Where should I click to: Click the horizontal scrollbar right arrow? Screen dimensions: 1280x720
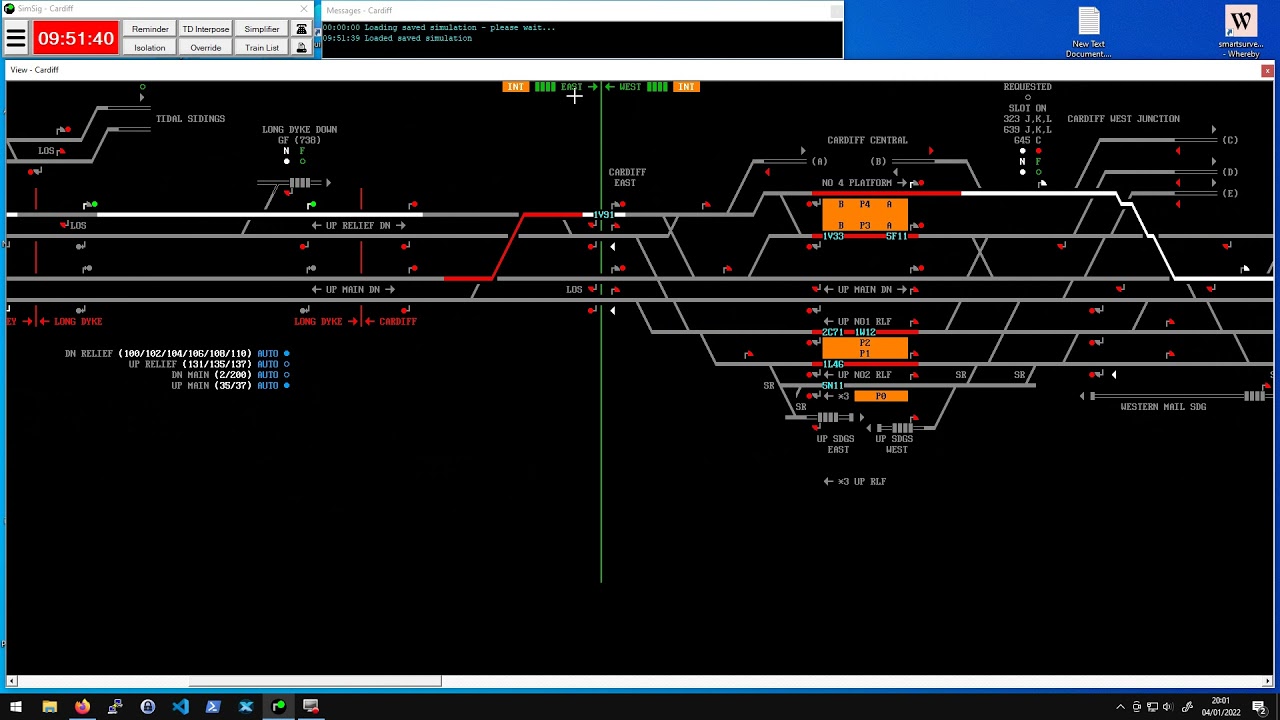pyautogui.click(x=1267, y=681)
